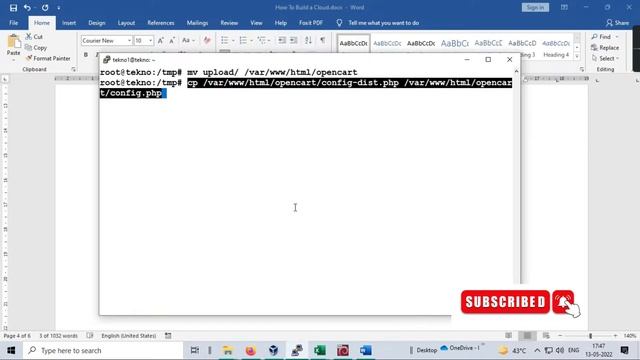Increase paragraph indent
This screenshot has width=640, height=360.
pos(293,40)
